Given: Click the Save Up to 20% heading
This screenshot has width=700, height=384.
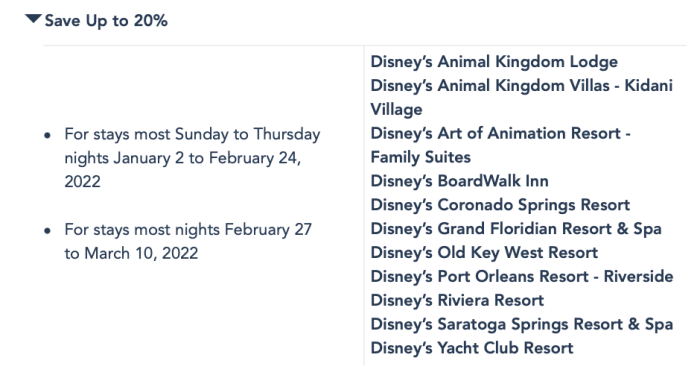Looking at the screenshot, I should (x=106, y=21).
